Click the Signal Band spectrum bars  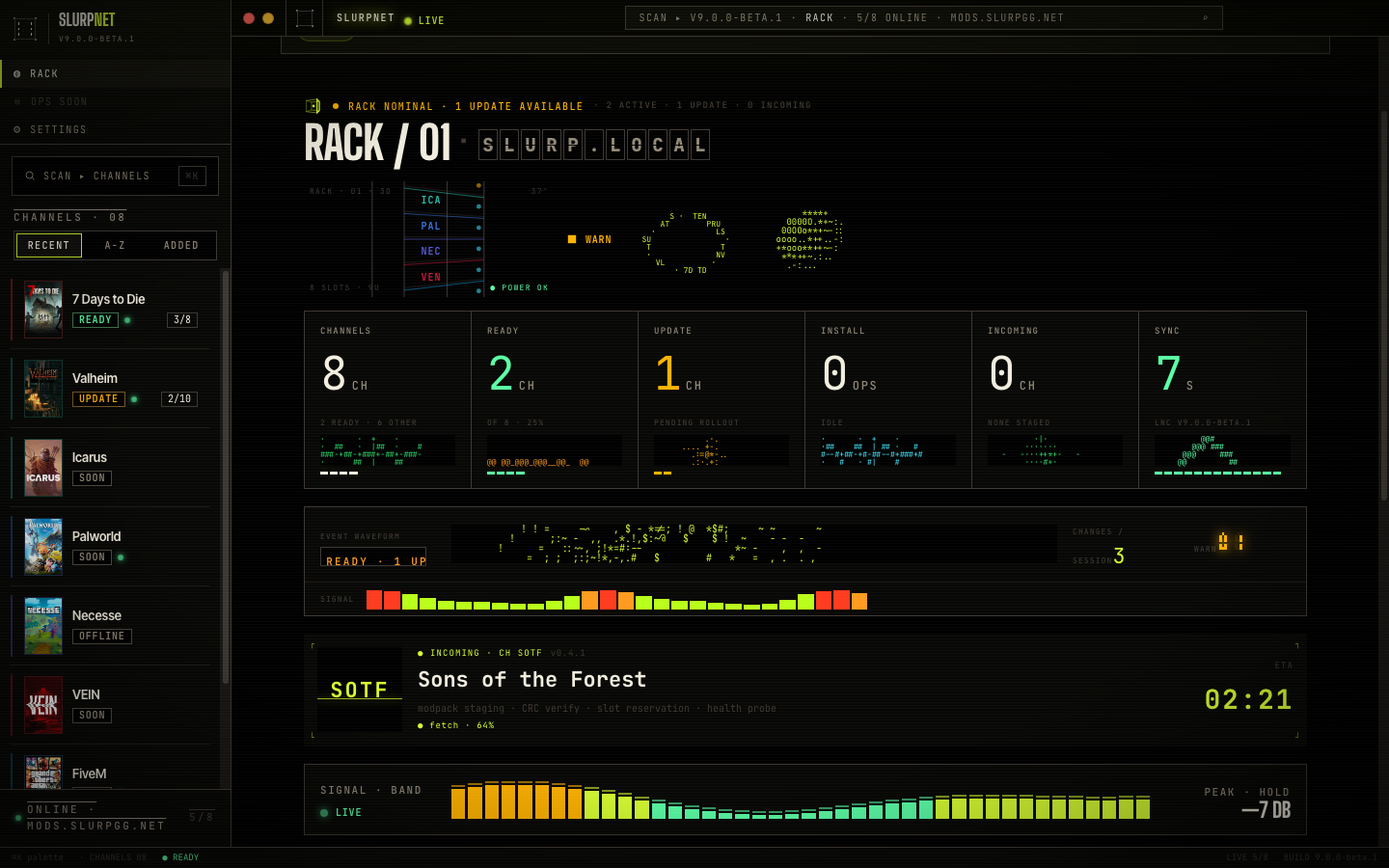pos(801,800)
